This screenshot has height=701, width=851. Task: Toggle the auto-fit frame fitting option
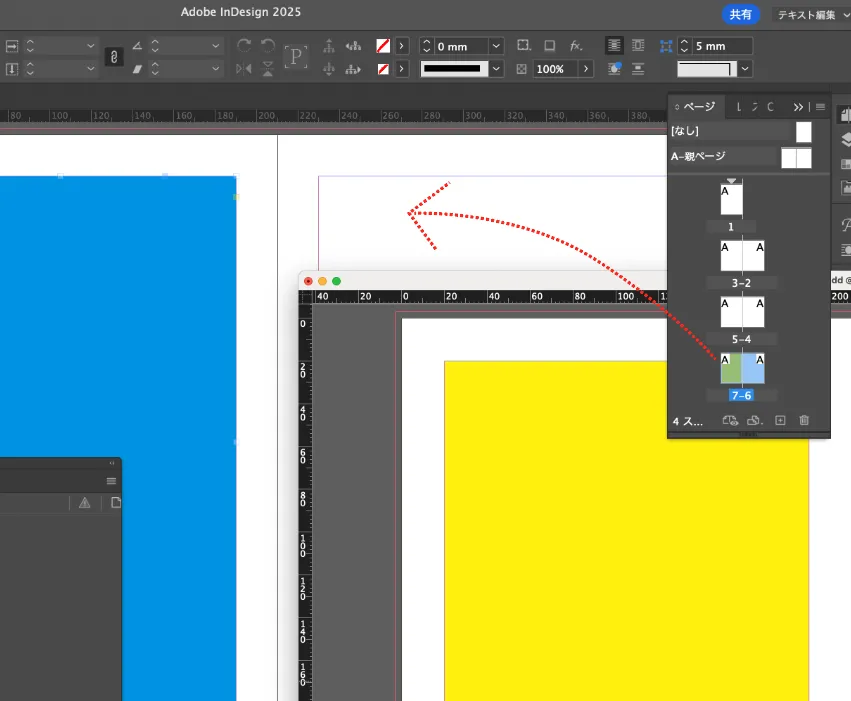(523, 45)
